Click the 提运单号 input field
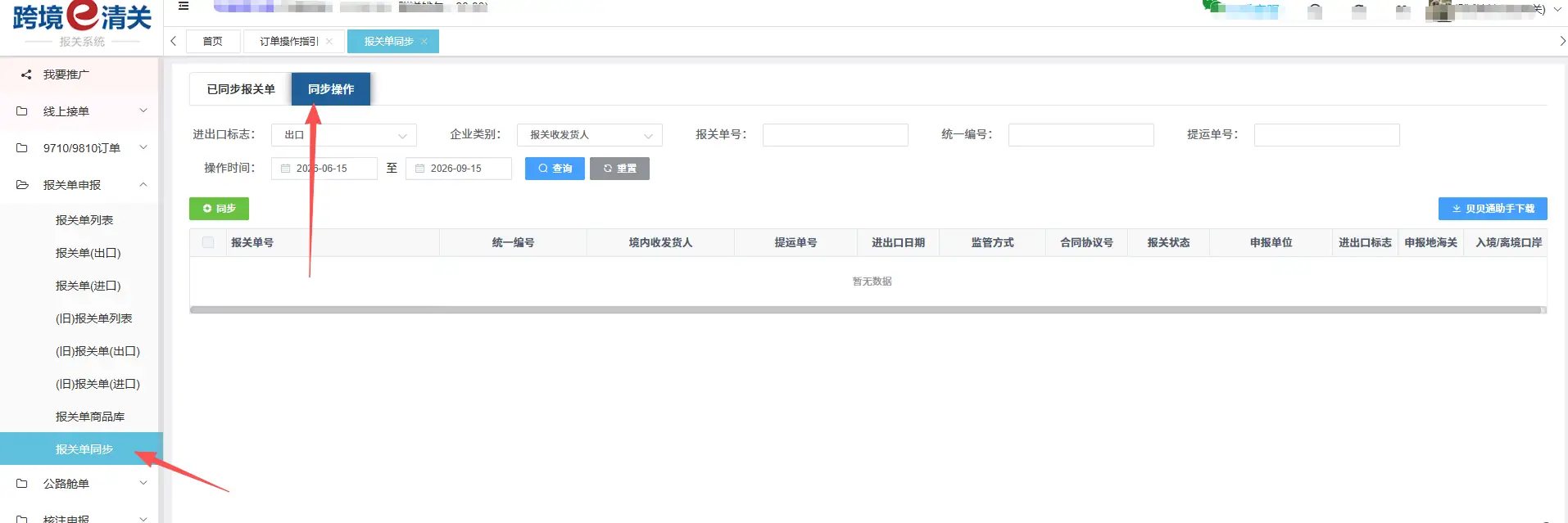 [1327, 135]
